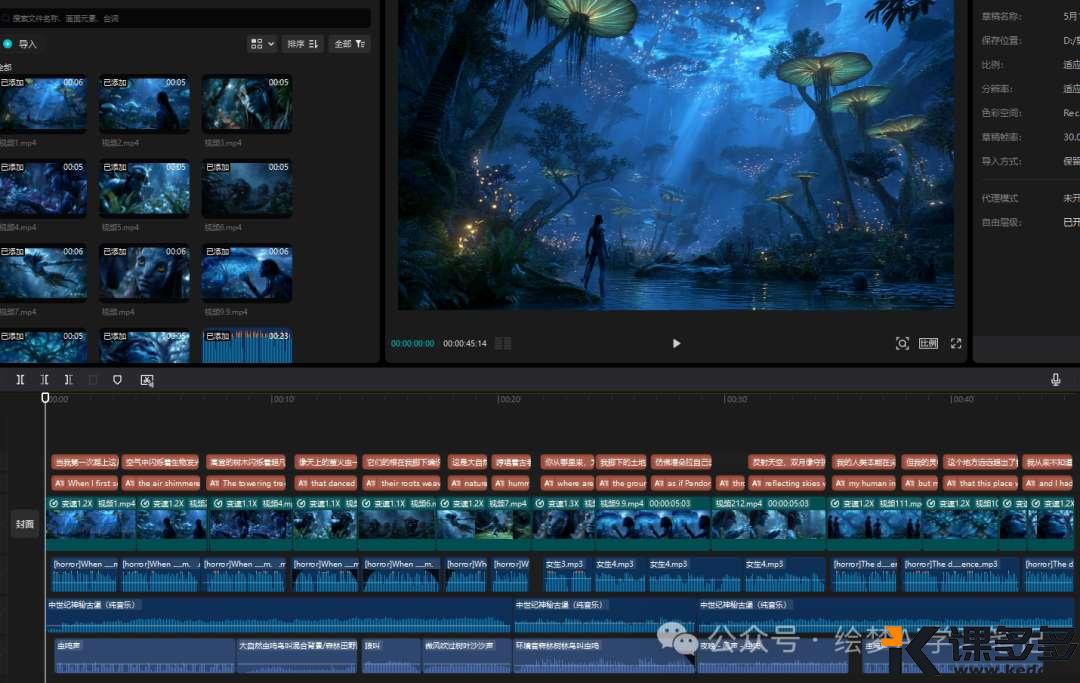Click the 00:20 mark on timeline ruler
This screenshot has width=1080, height=683.
pos(509,399)
